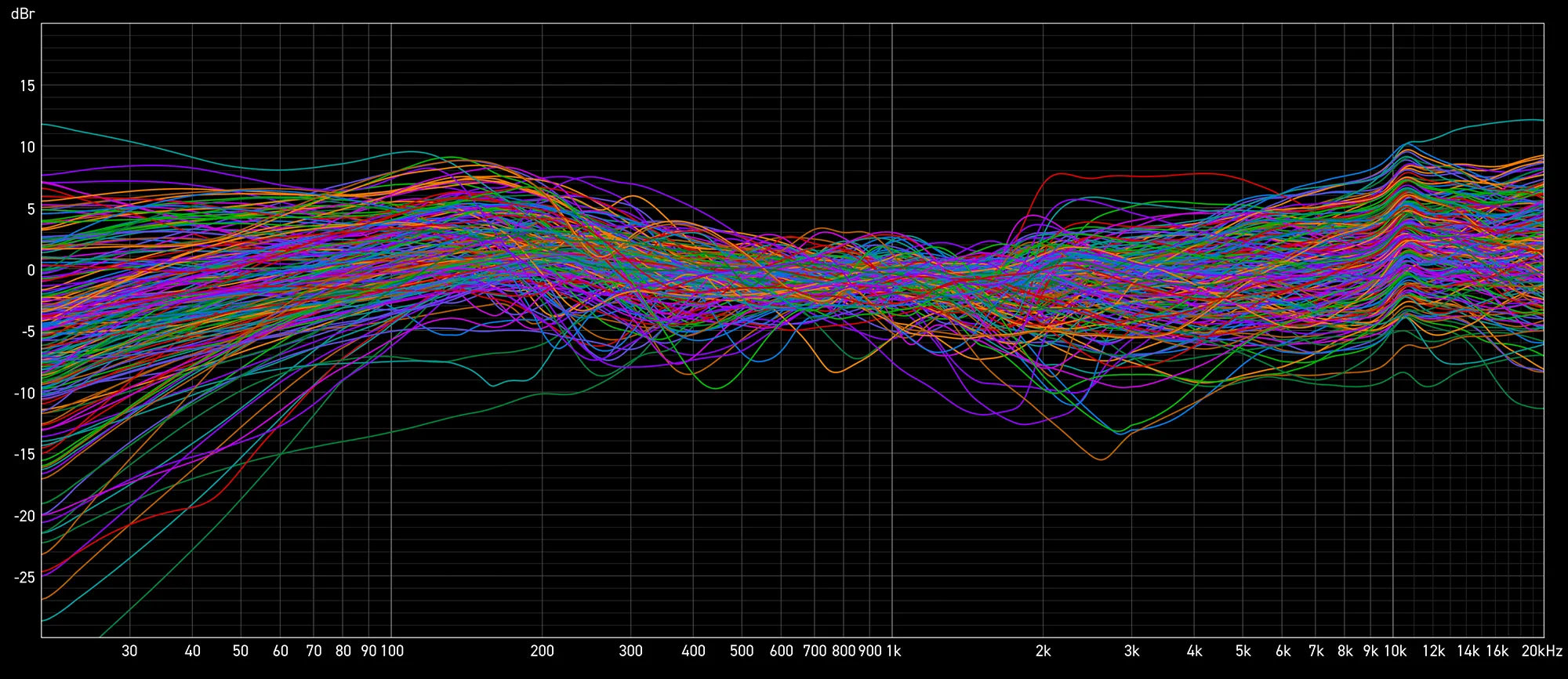Click the red curve plateau near 3k

1137,176
